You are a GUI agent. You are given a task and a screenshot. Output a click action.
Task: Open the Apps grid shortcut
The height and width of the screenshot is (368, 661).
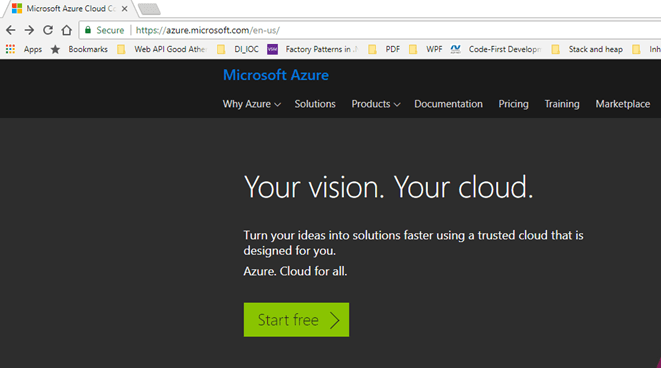24,49
